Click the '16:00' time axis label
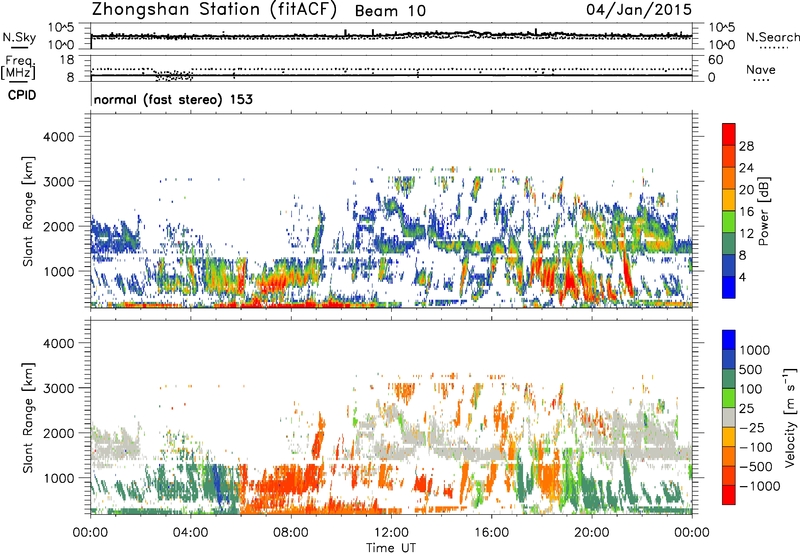800x554 pixels. tap(491, 533)
